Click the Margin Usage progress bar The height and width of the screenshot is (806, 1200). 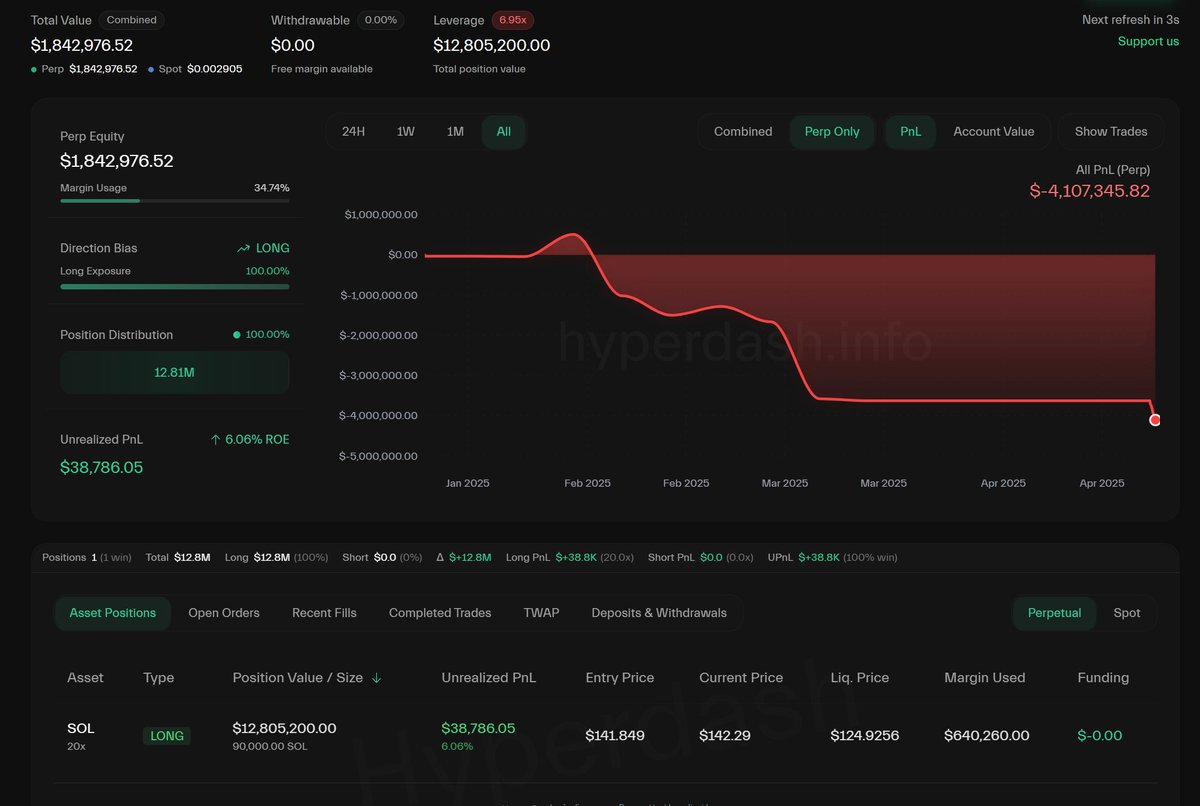click(x=175, y=200)
